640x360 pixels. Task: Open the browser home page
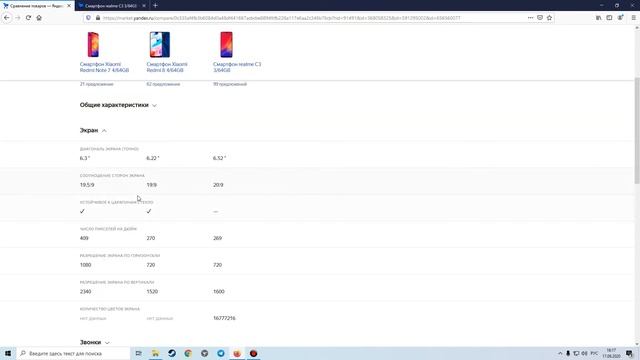point(39,18)
